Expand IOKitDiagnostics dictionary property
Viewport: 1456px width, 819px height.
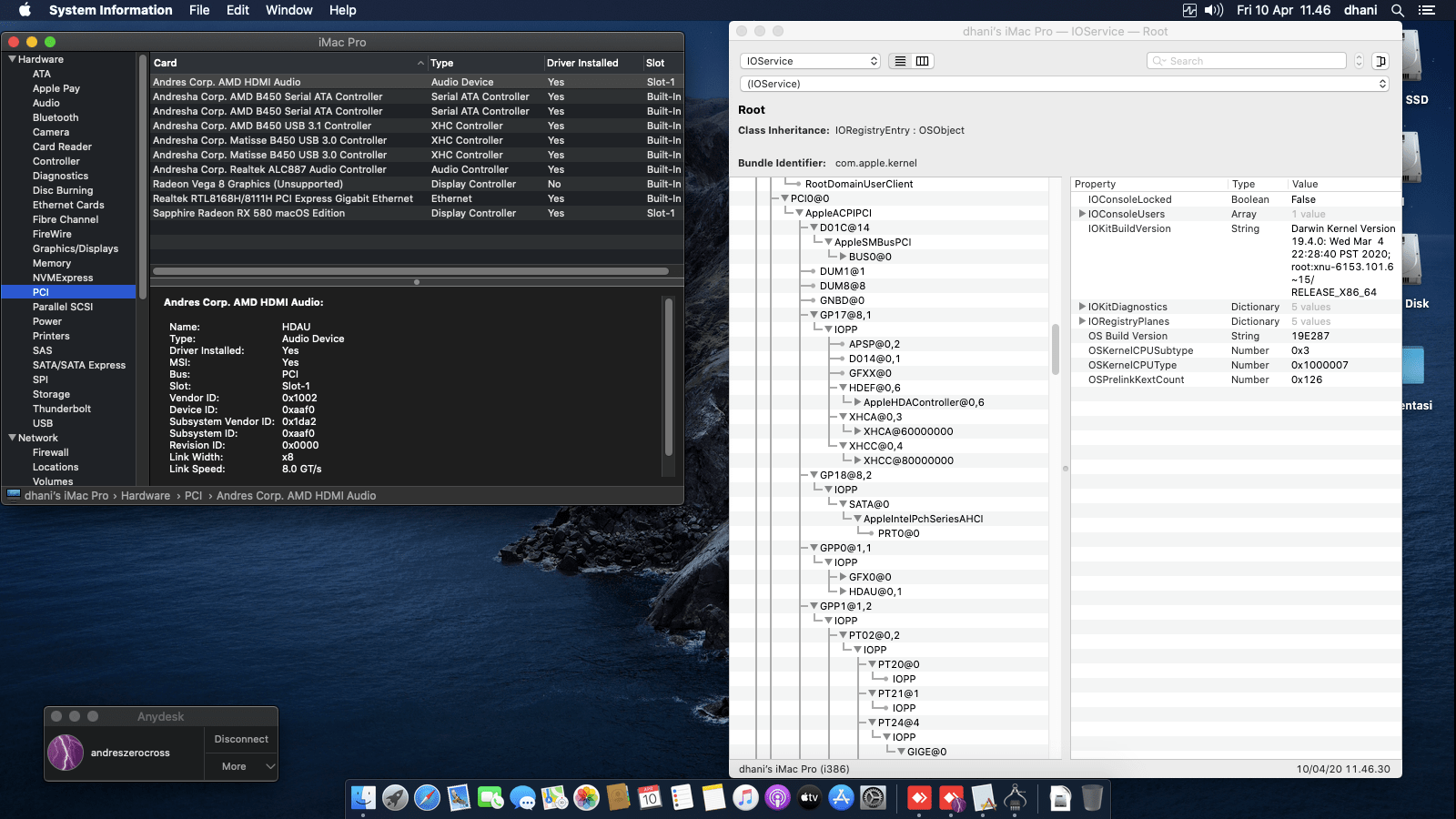click(1082, 307)
